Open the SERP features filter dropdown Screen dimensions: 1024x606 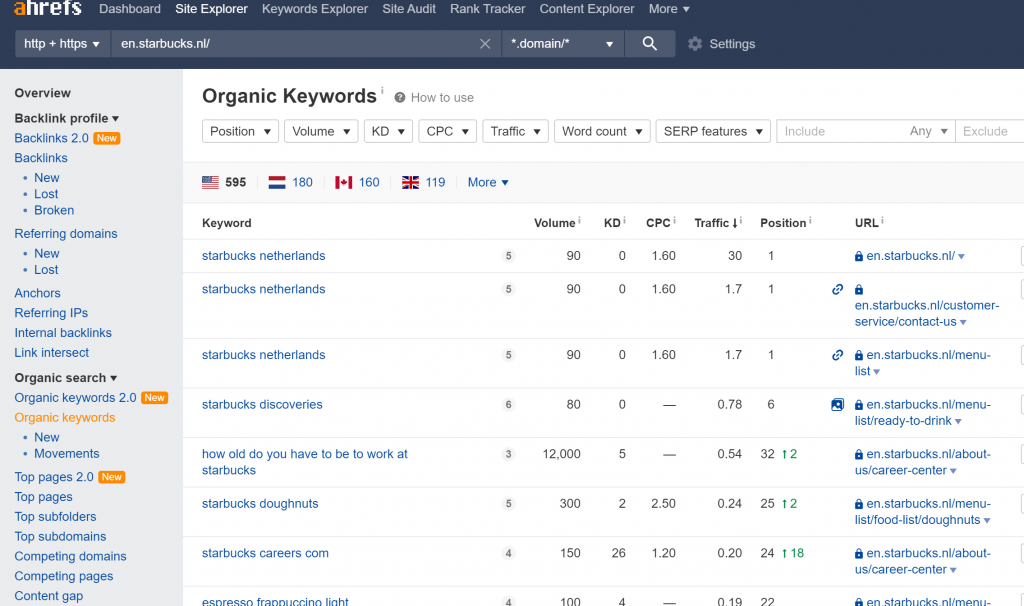[713, 131]
